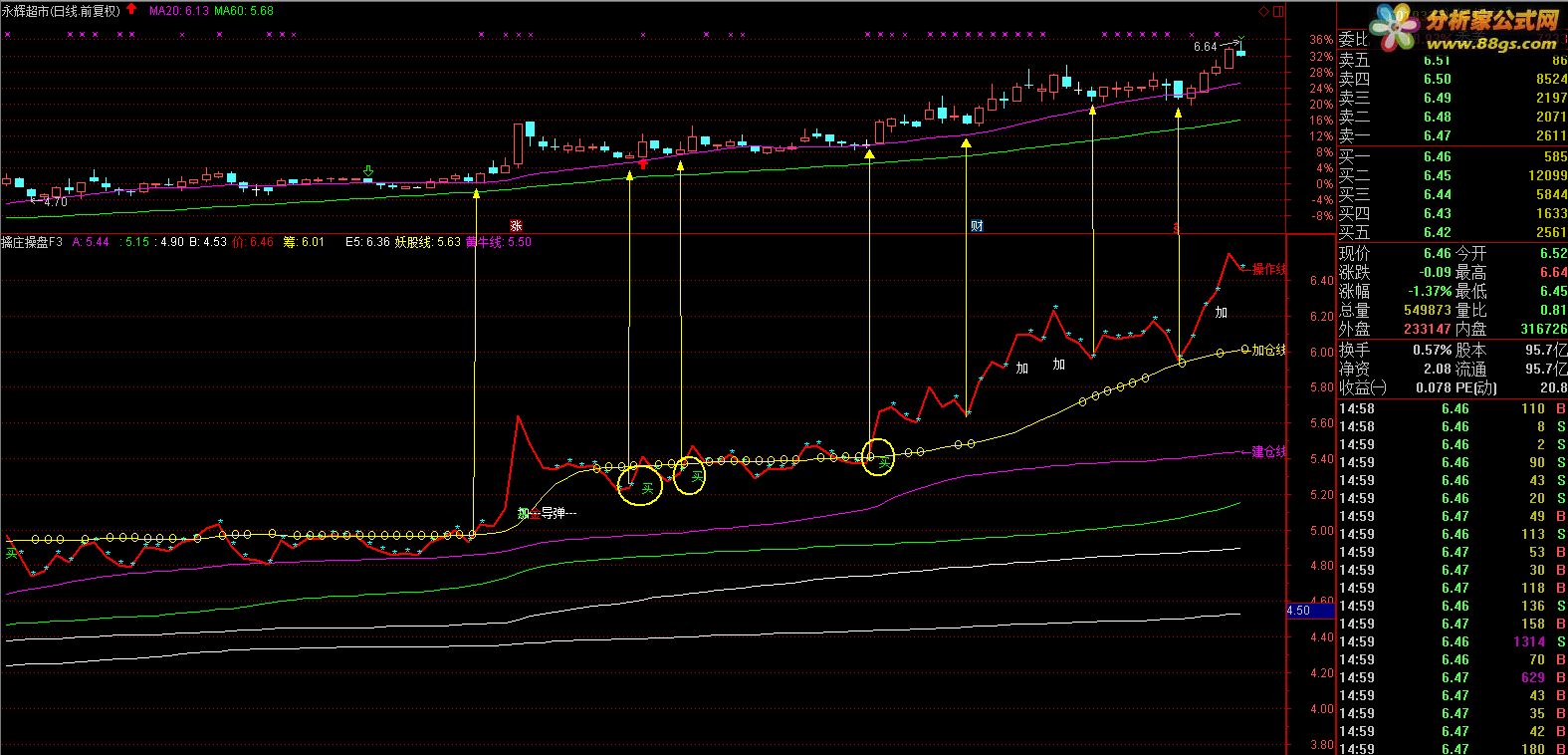Click the 收益(-) 0.078 quote field

tap(1395, 388)
